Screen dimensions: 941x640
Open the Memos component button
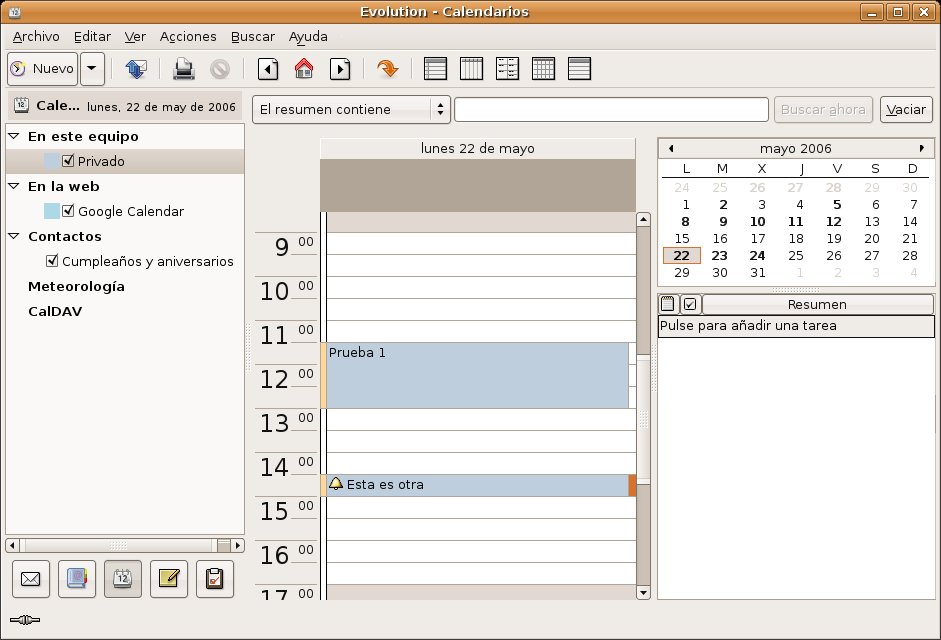[169, 579]
